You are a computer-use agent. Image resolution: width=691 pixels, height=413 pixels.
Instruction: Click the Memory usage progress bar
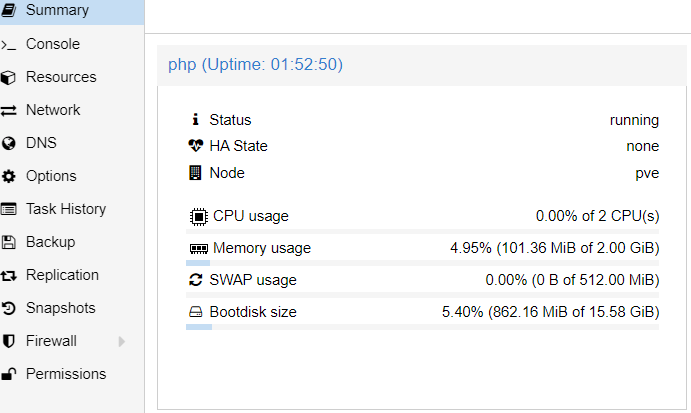point(422,263)
